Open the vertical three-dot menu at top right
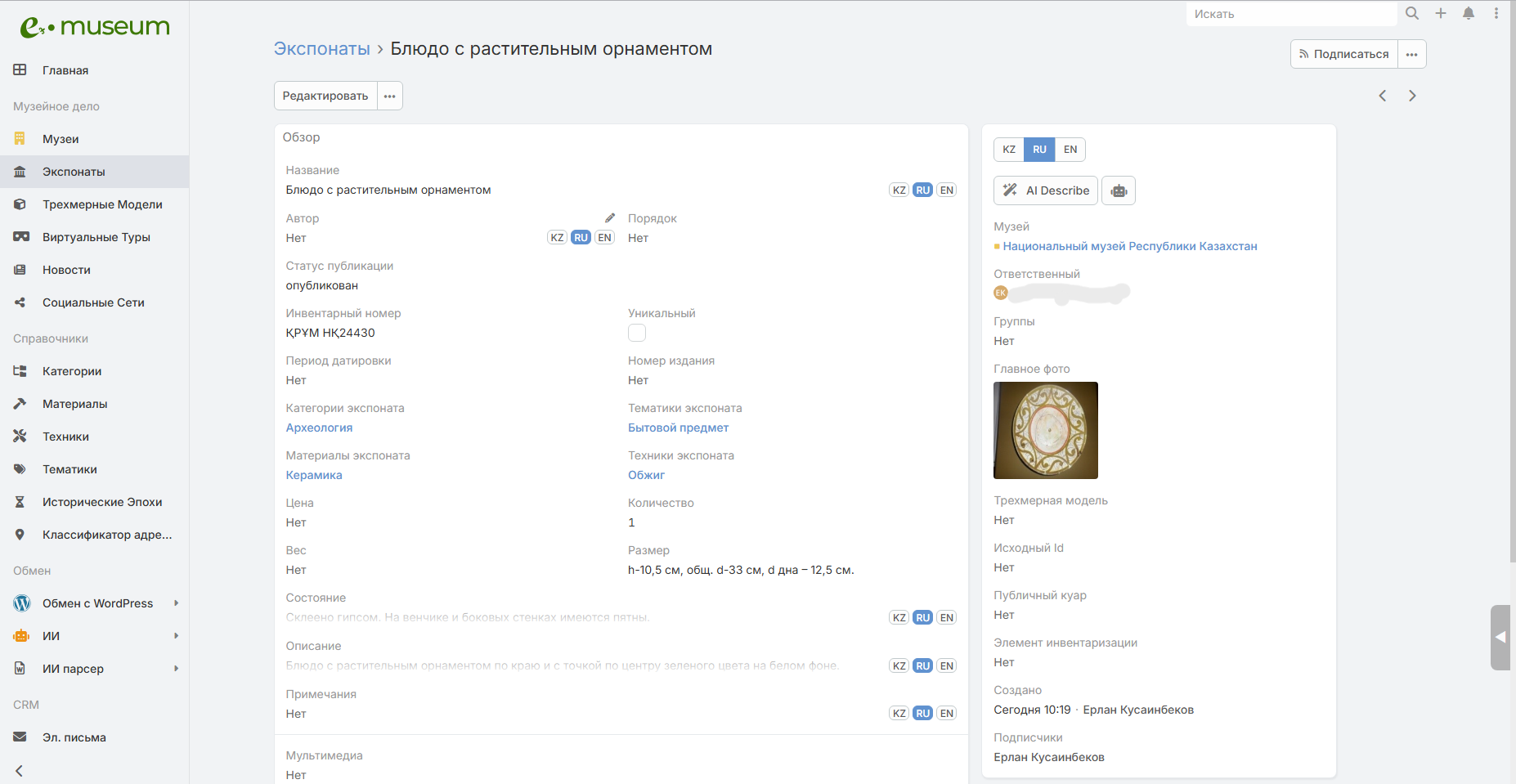The width and height of the screenshot is (1516, 784). coord(1496,13)
